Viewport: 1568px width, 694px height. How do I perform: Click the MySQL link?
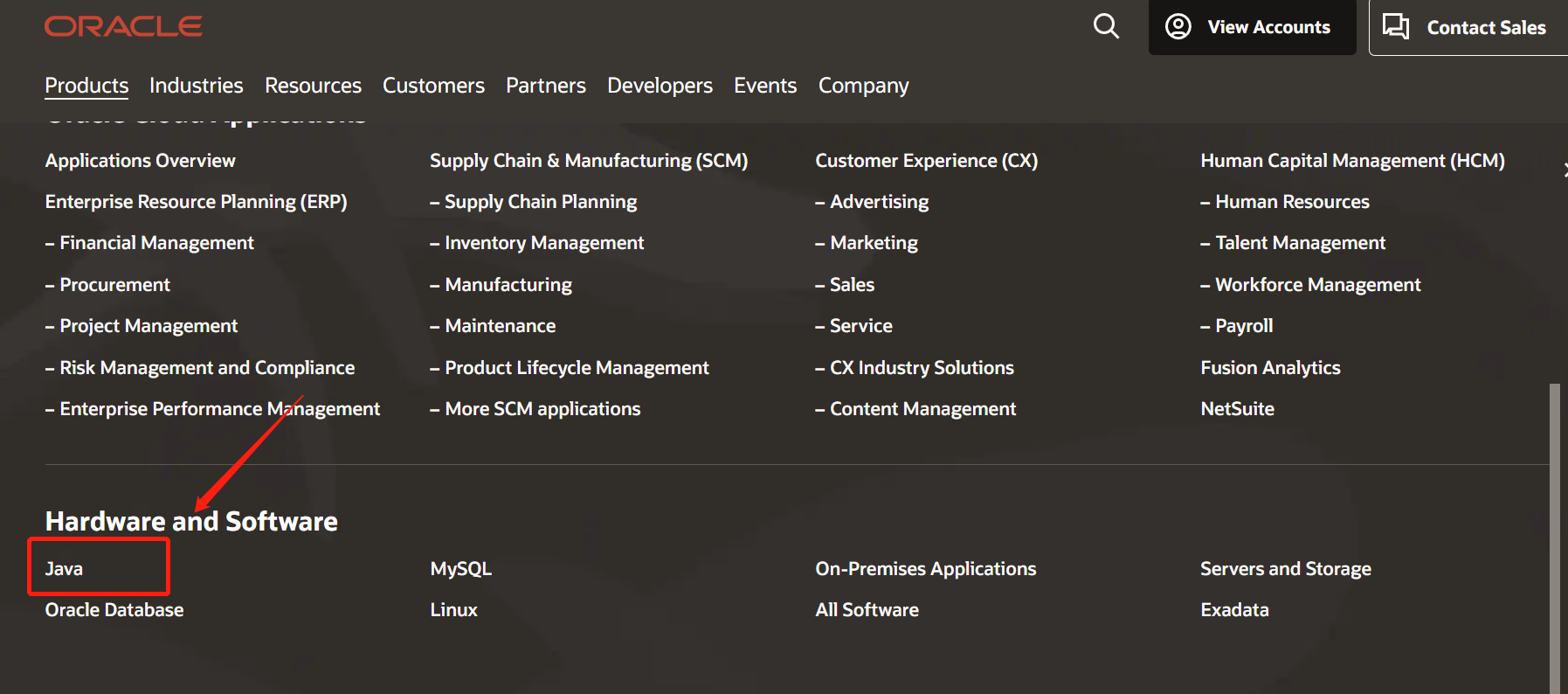(460, 569)
